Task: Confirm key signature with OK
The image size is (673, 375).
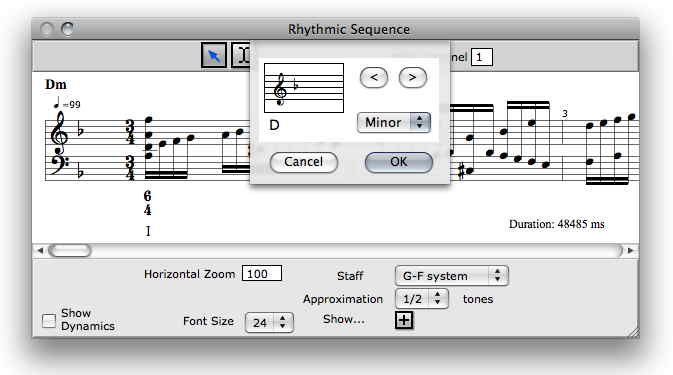Action: pyautogui.click(x=399, y=162)
